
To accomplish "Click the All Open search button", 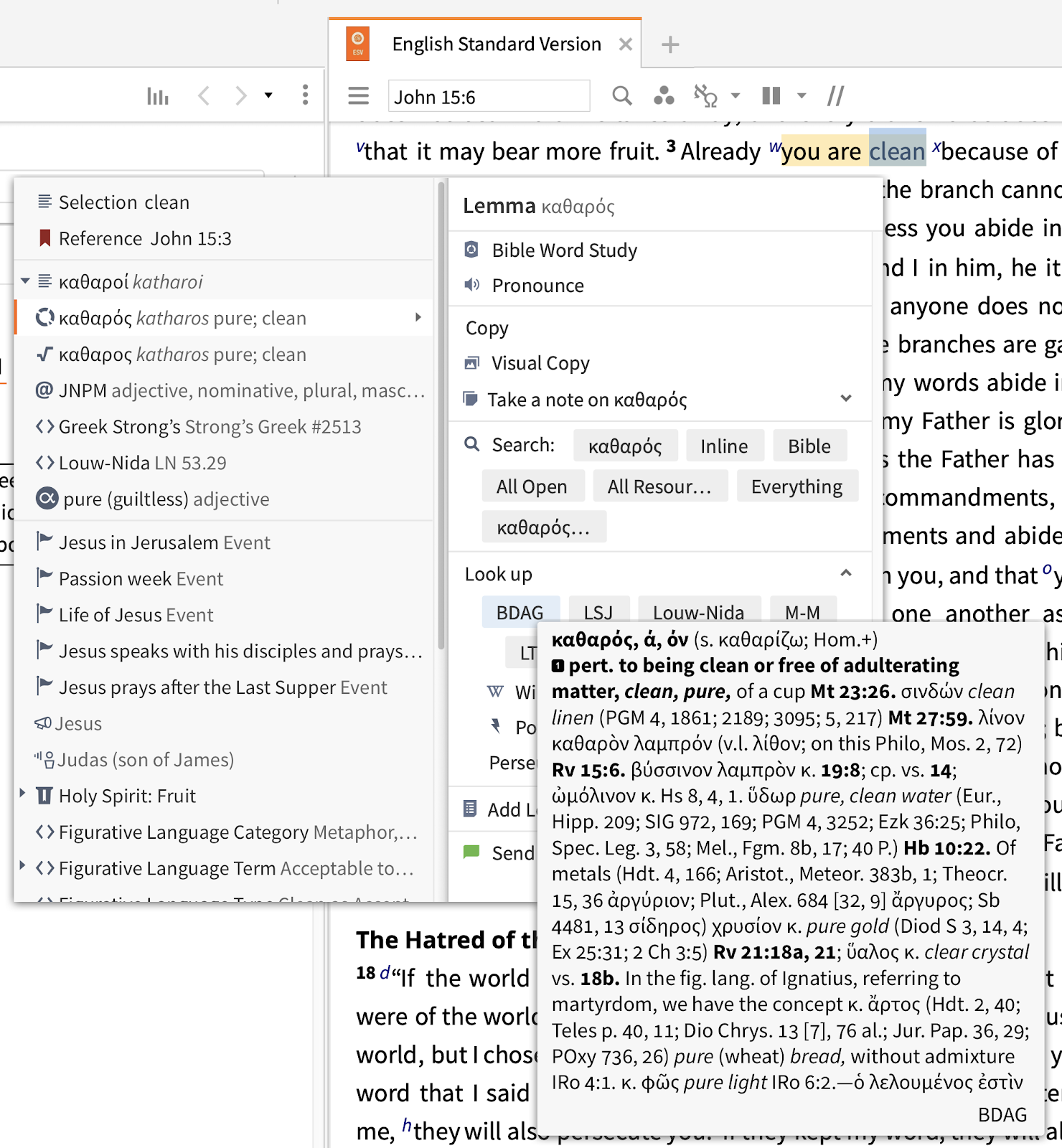I will tap(532, 486).
